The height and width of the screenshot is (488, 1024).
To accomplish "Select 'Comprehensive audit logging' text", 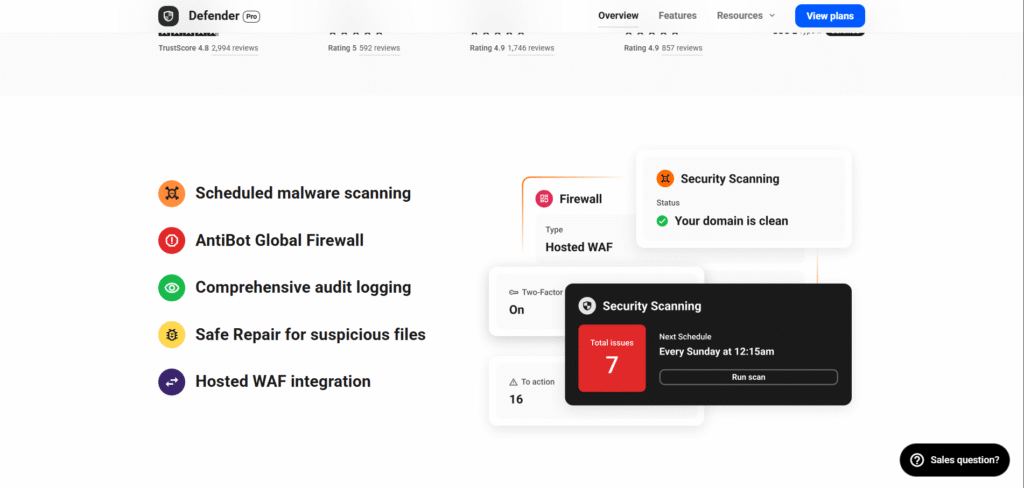I will pos(303,287).
